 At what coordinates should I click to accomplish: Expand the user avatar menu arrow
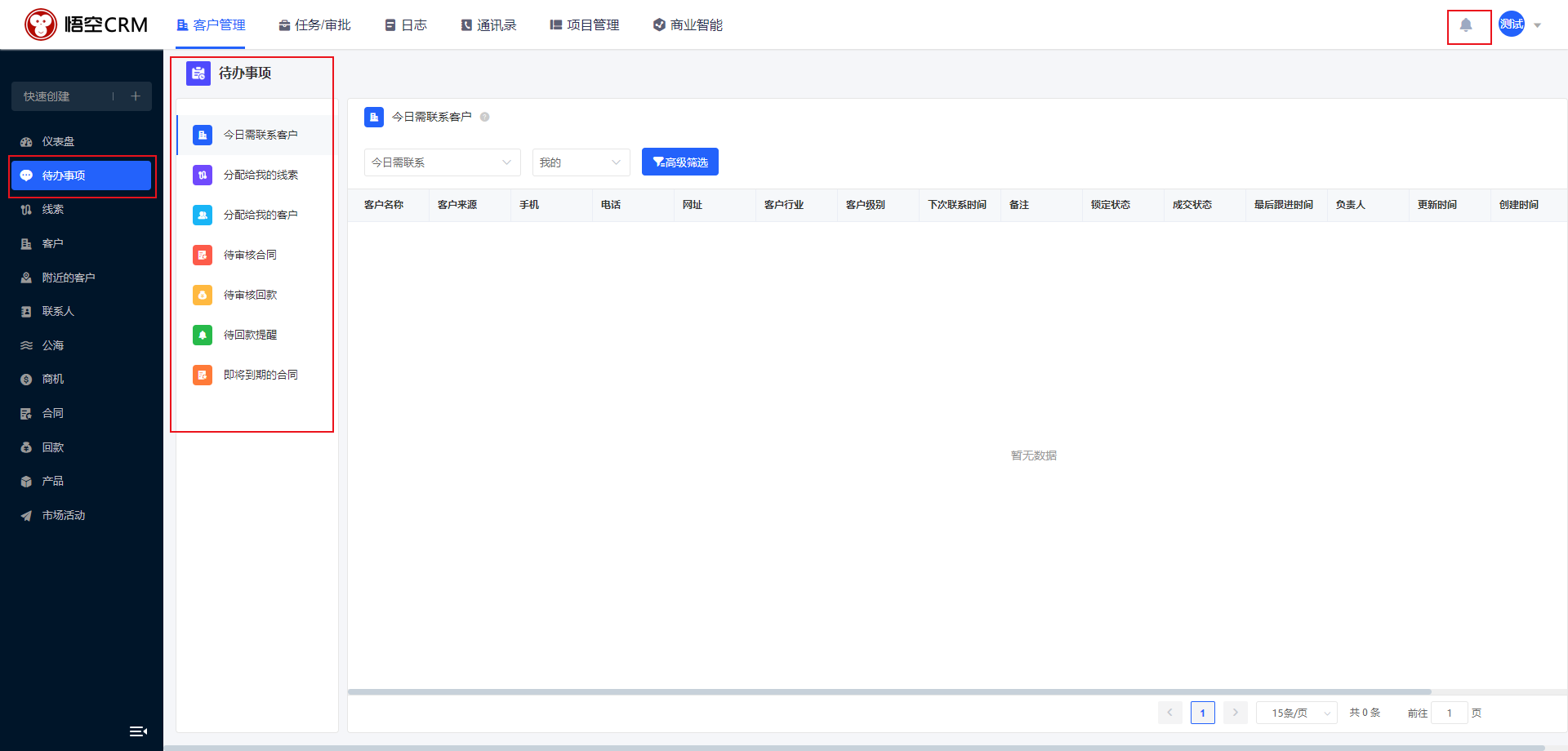click(x=1537, y=25)
